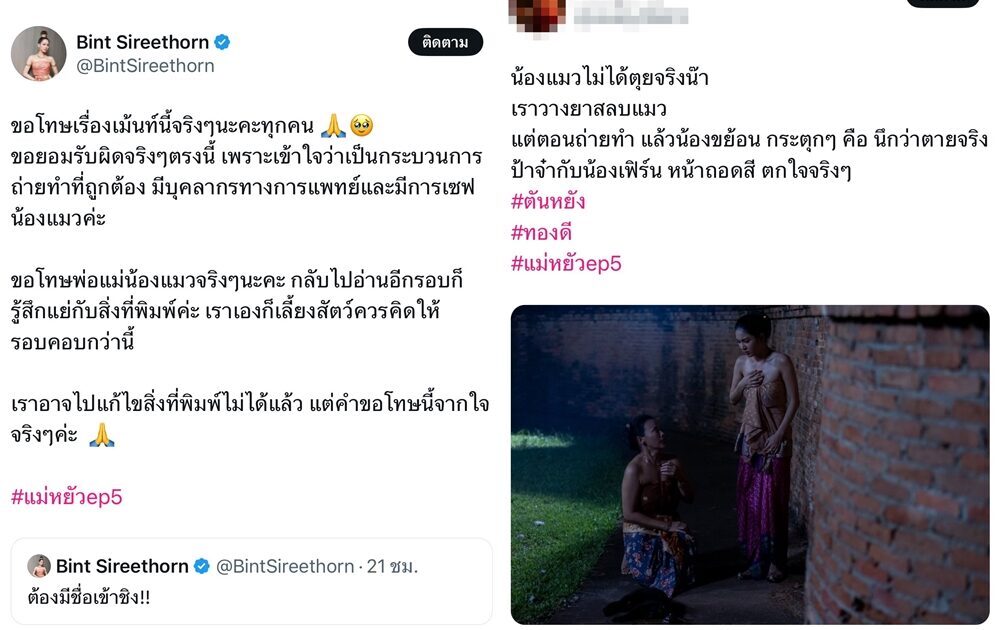Click Bint Sireethorn's large profile avatar
Image resolution: width=1000 pixels, height=630 pixels.
39,54
